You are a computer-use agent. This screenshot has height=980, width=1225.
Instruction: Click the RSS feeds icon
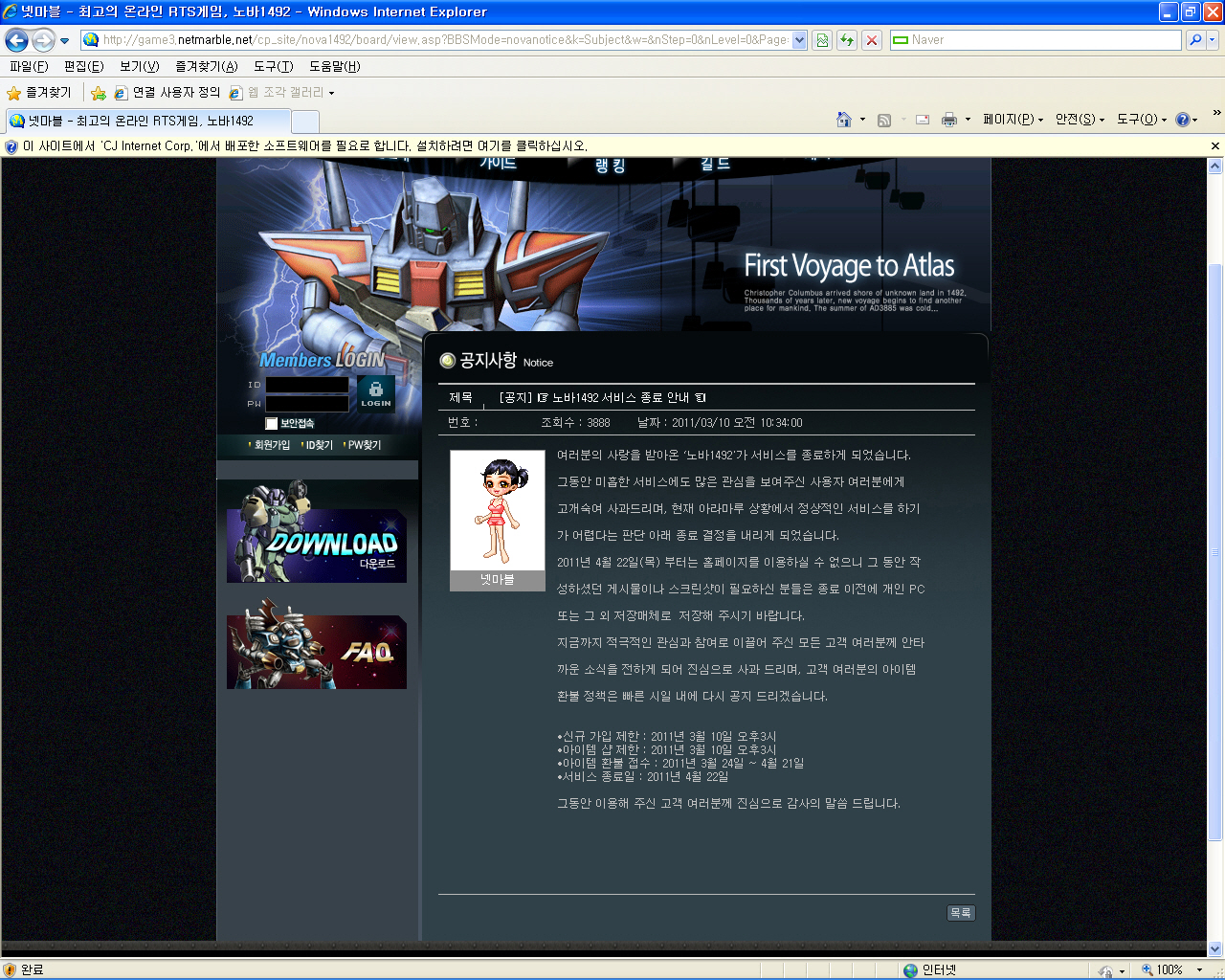coord(884,120)
